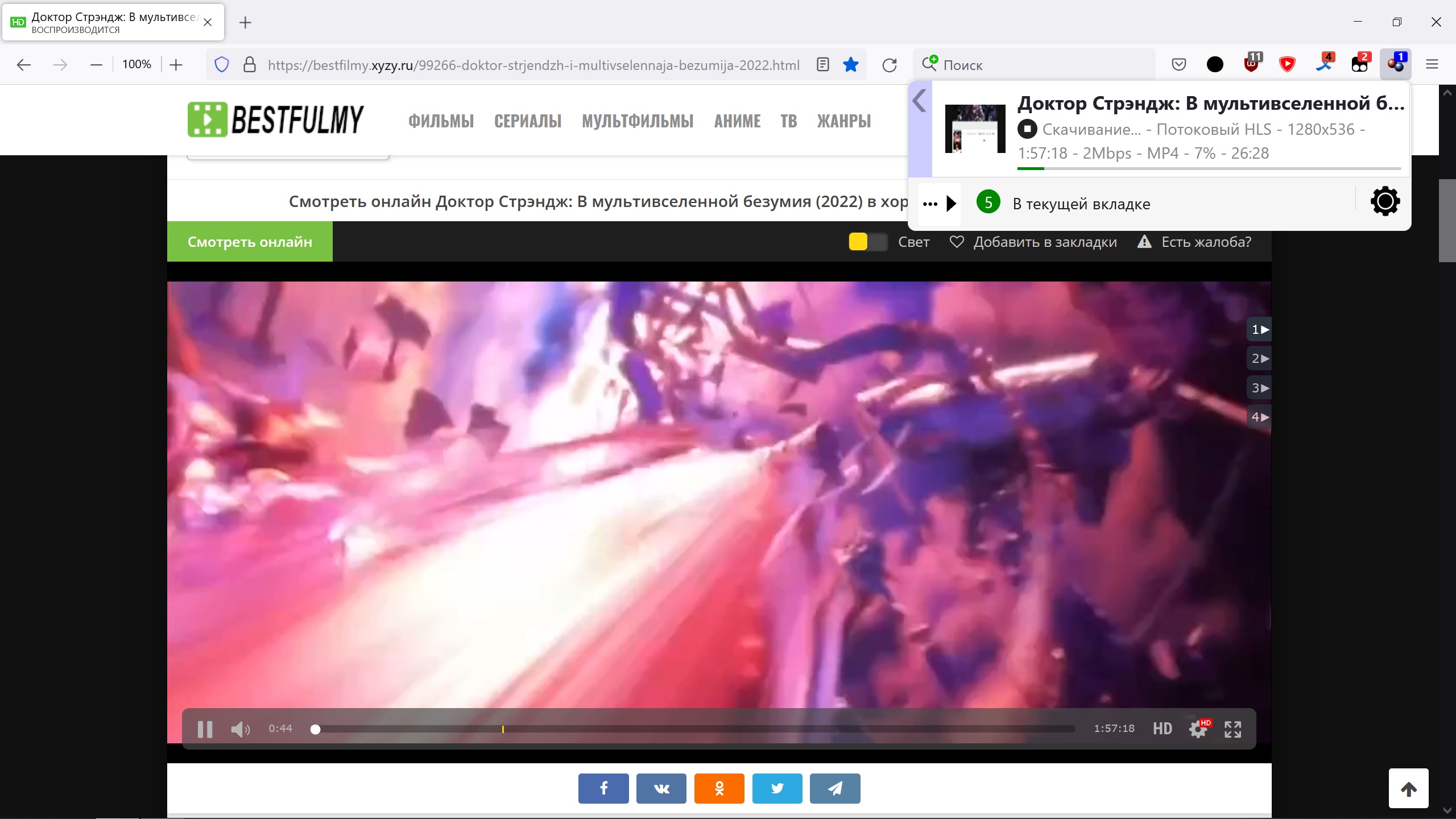Toggle bookmark star for this page

[851, 65]
